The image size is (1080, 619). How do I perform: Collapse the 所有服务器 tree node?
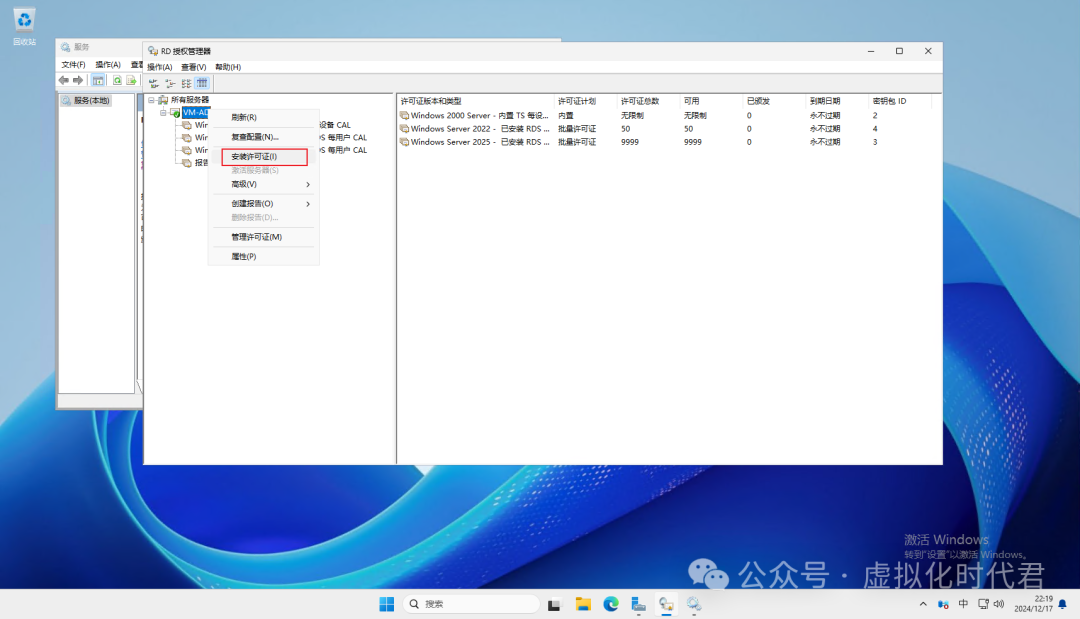coord(152,100)
